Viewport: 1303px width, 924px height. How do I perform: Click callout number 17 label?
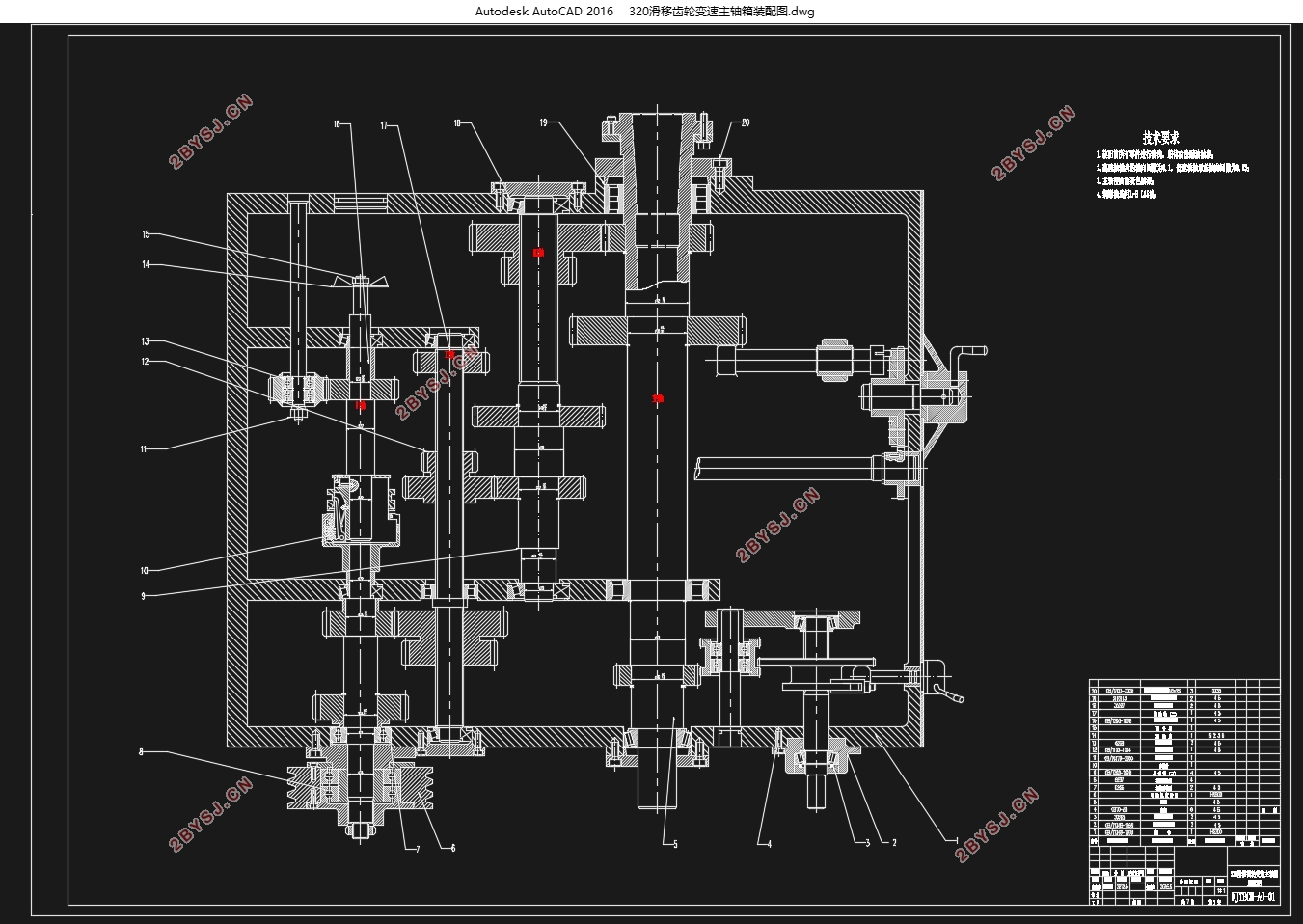click(x=384, y=125)
